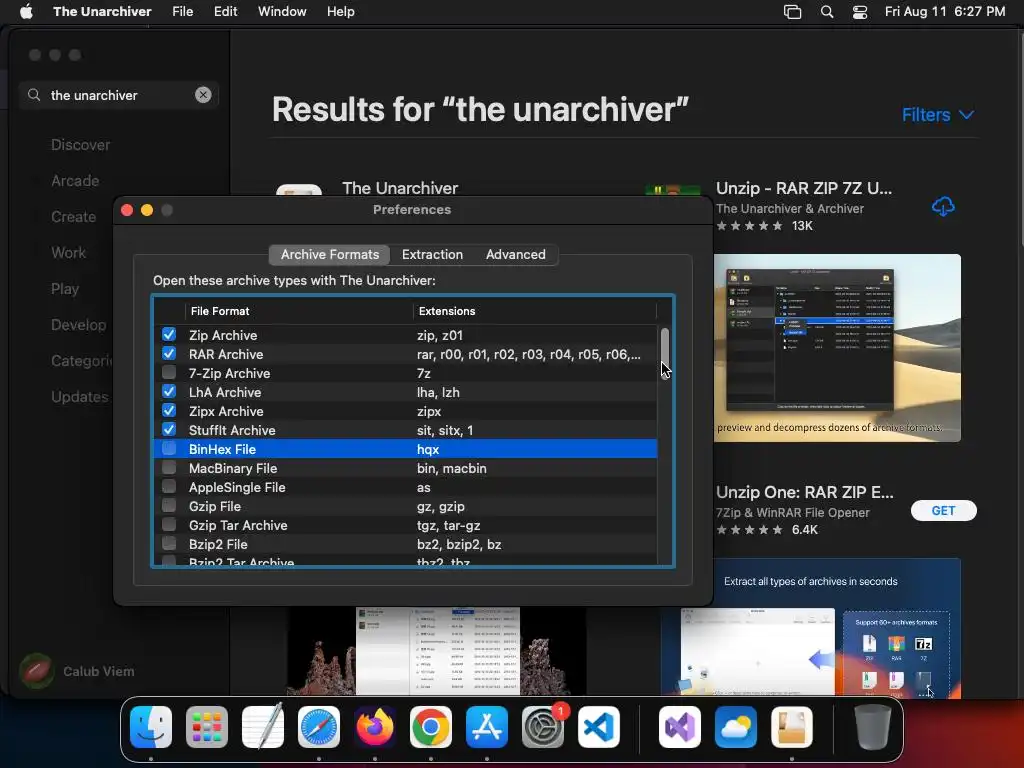This screenshot has width=1024, height=768.
Task: Open System Settings from the Dock
Action: point(543,727)
